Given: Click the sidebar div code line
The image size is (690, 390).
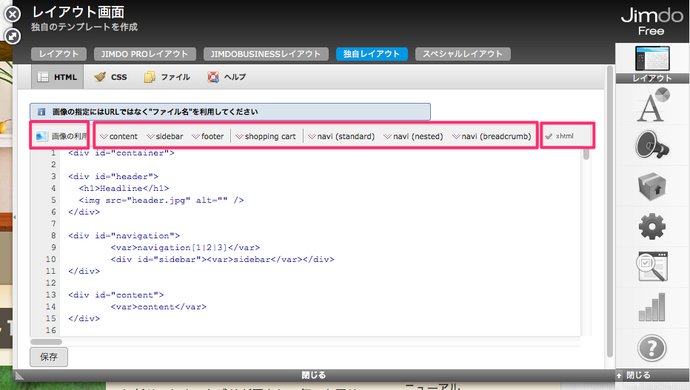Looking at the screenshot, I should pyautogui.click(x=222, y=260).
